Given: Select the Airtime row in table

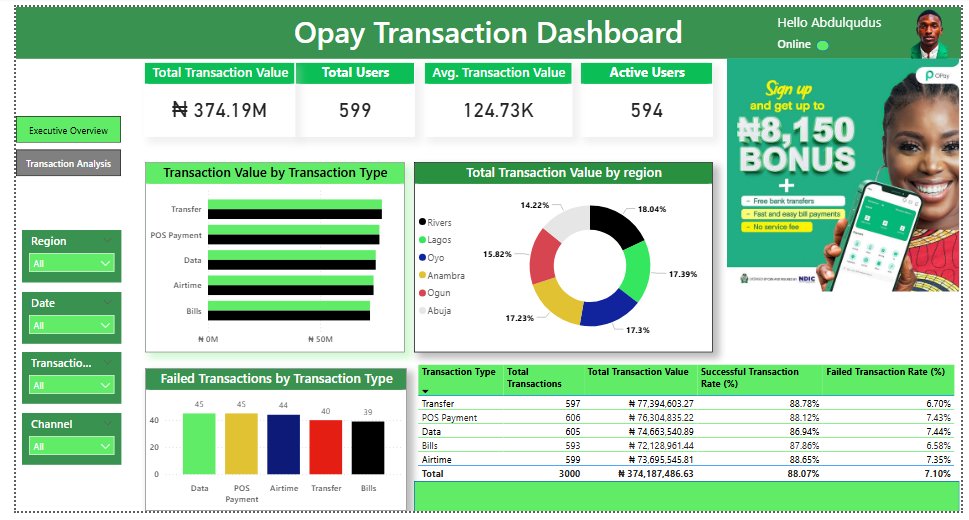Looking at the screenshot, I should pyautogui.click(x=686, y=460).
